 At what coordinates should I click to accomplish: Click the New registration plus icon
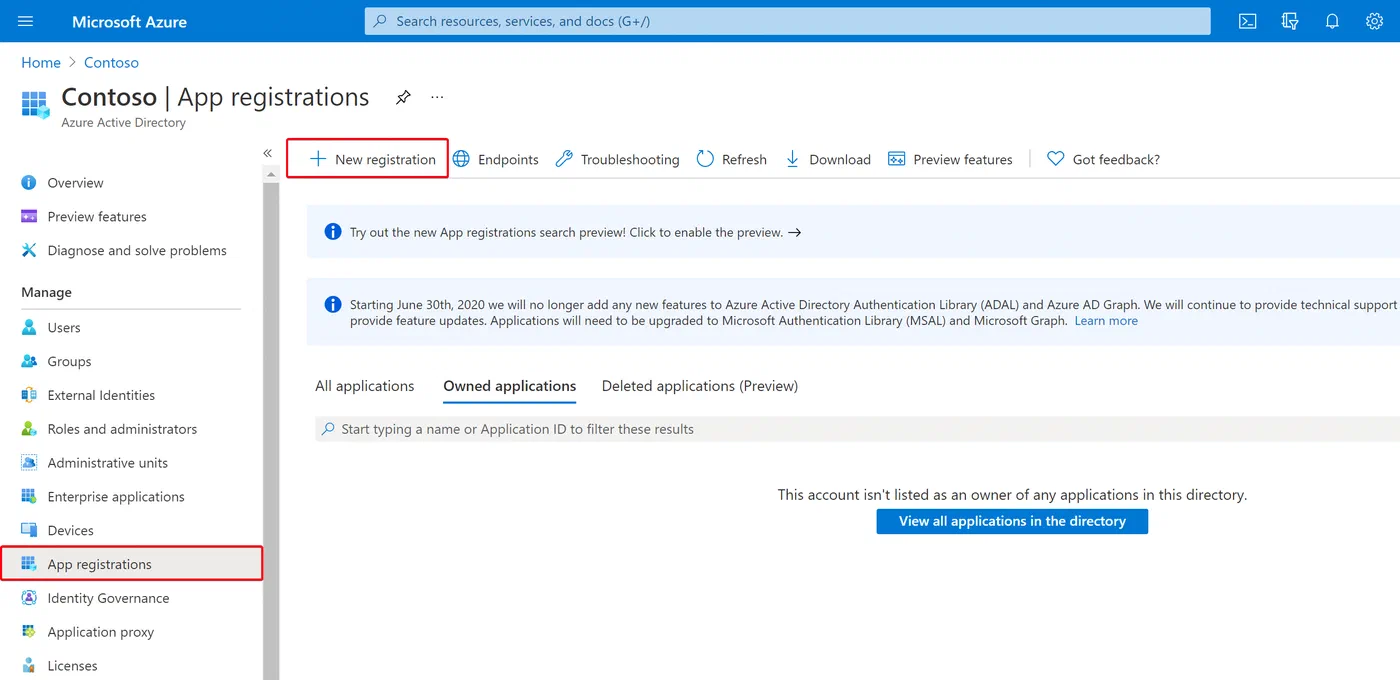point(318,159)
